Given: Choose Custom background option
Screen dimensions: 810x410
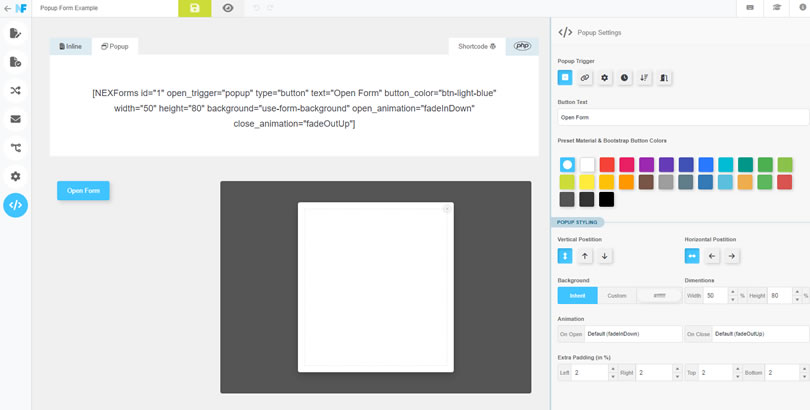Looking at the screenshot, I should [617, 296].
